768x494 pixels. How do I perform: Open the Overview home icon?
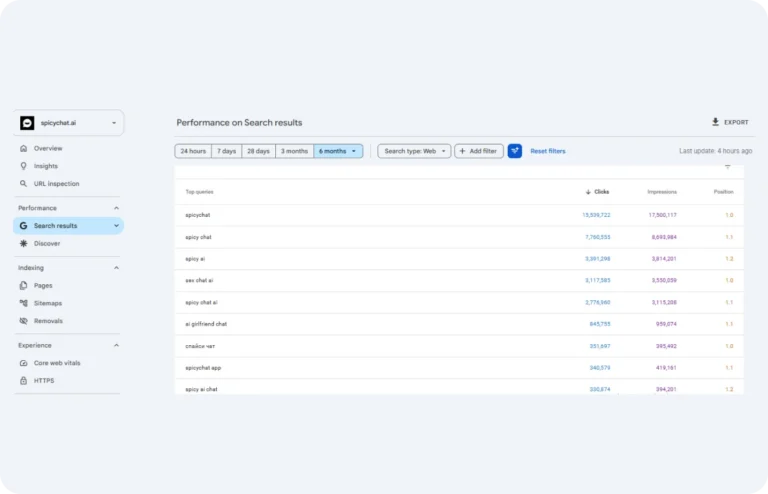pyautogui.click(x=23, y=148)
